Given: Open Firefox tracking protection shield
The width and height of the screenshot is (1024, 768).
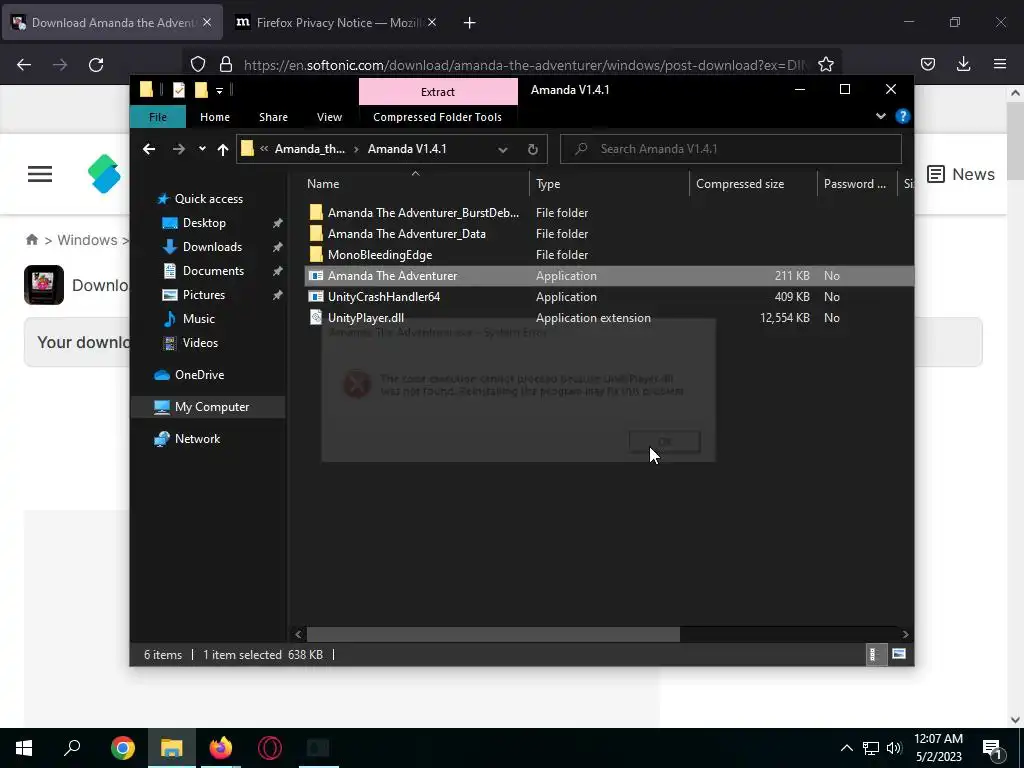Looking at the screenshot, I should [198, 65].
